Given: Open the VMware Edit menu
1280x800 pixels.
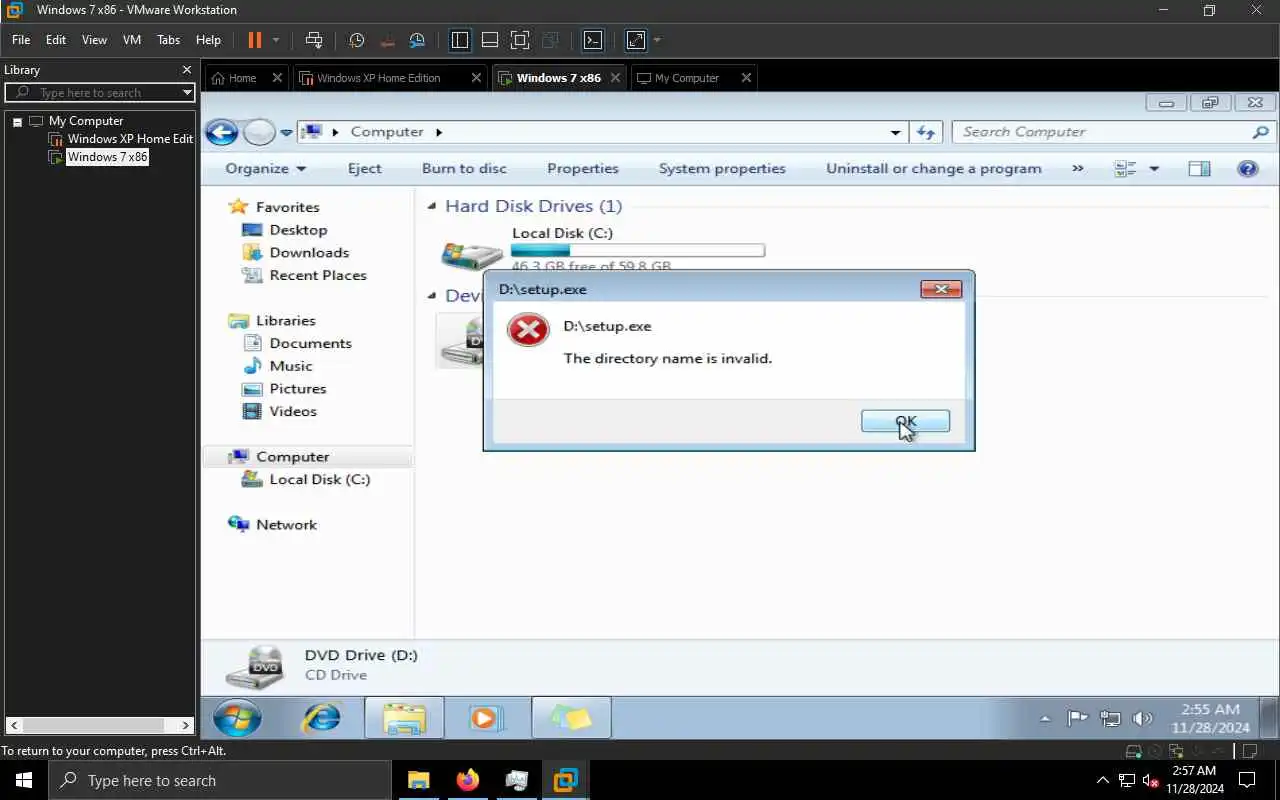Looking at the screenshot, I should tap(56, 40).
